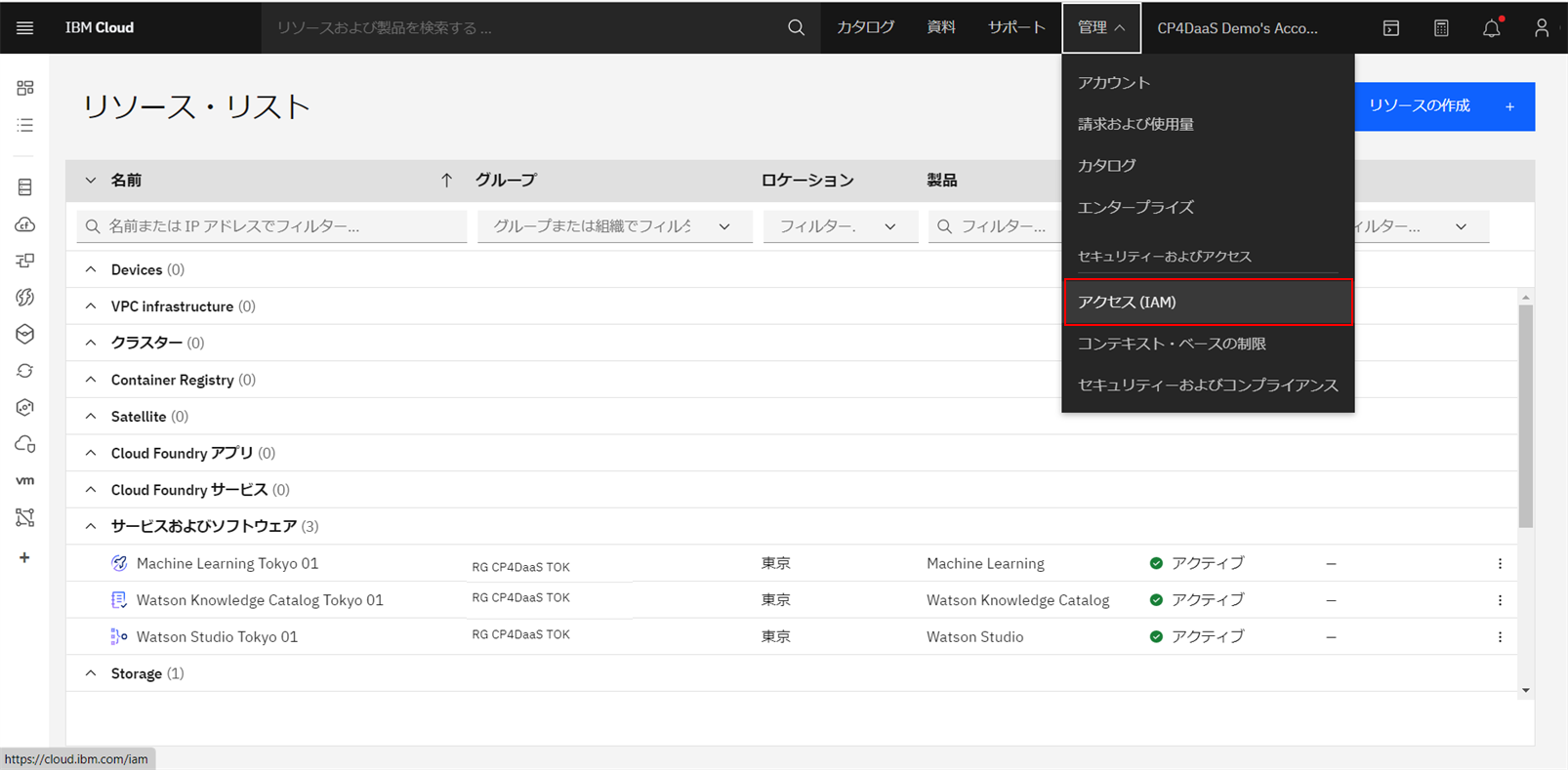Click the resource list vertical scrollbar thumb
Image resolution: width=1568 pixels, height=770 pixels.
pyautogui.click(x=1525, y=416)
